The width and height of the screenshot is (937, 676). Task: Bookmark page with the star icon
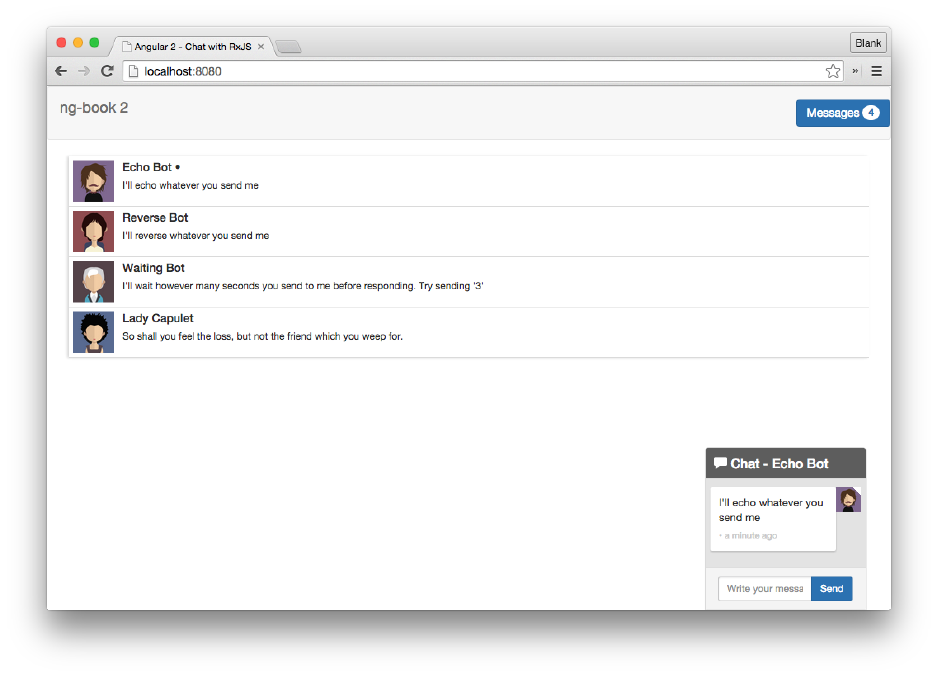coord(832,71)
